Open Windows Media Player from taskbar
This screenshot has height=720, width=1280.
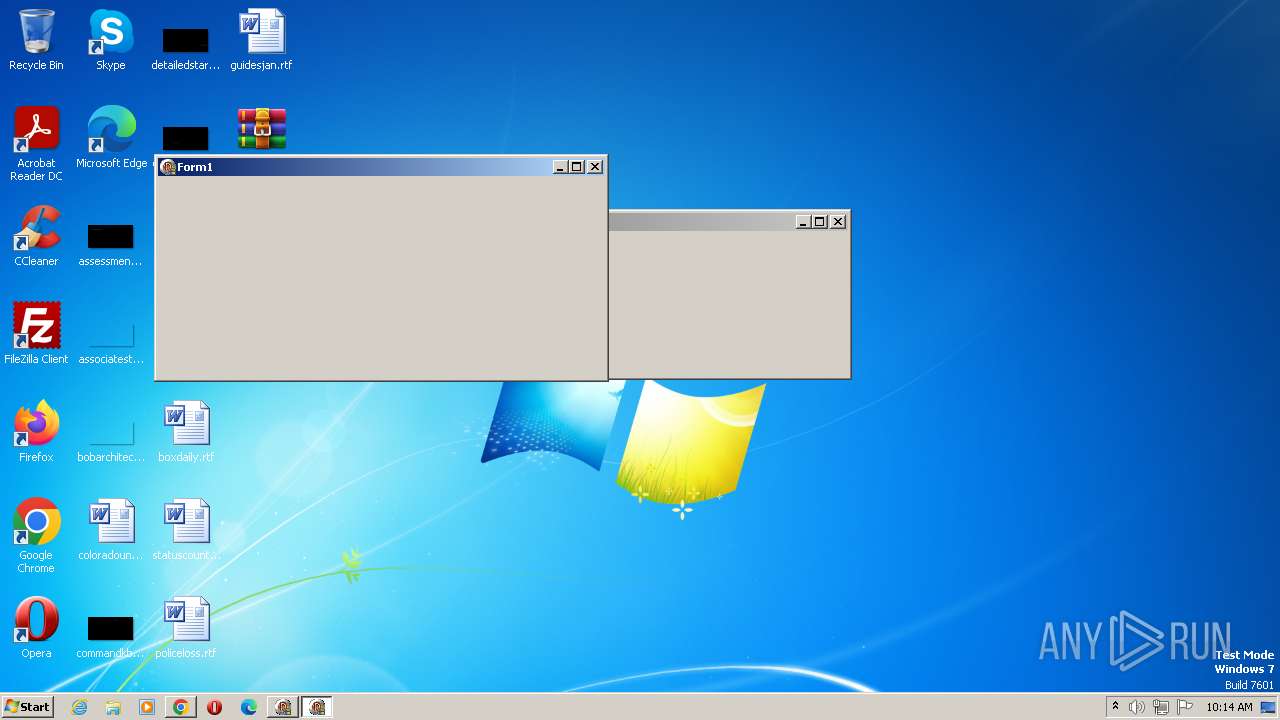[x=147, y=707]
